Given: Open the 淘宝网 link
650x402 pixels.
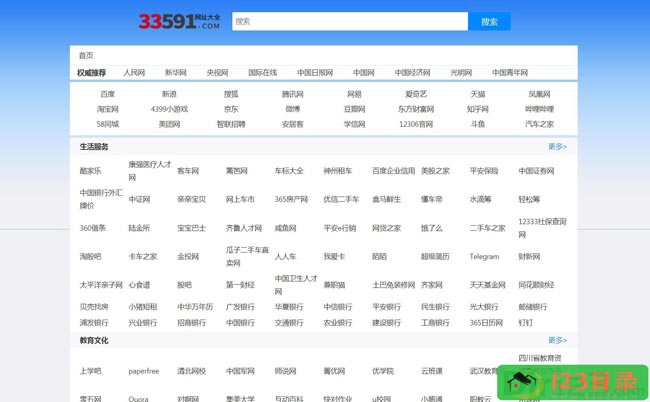Looking at the screenshot, I should (107, 109).
